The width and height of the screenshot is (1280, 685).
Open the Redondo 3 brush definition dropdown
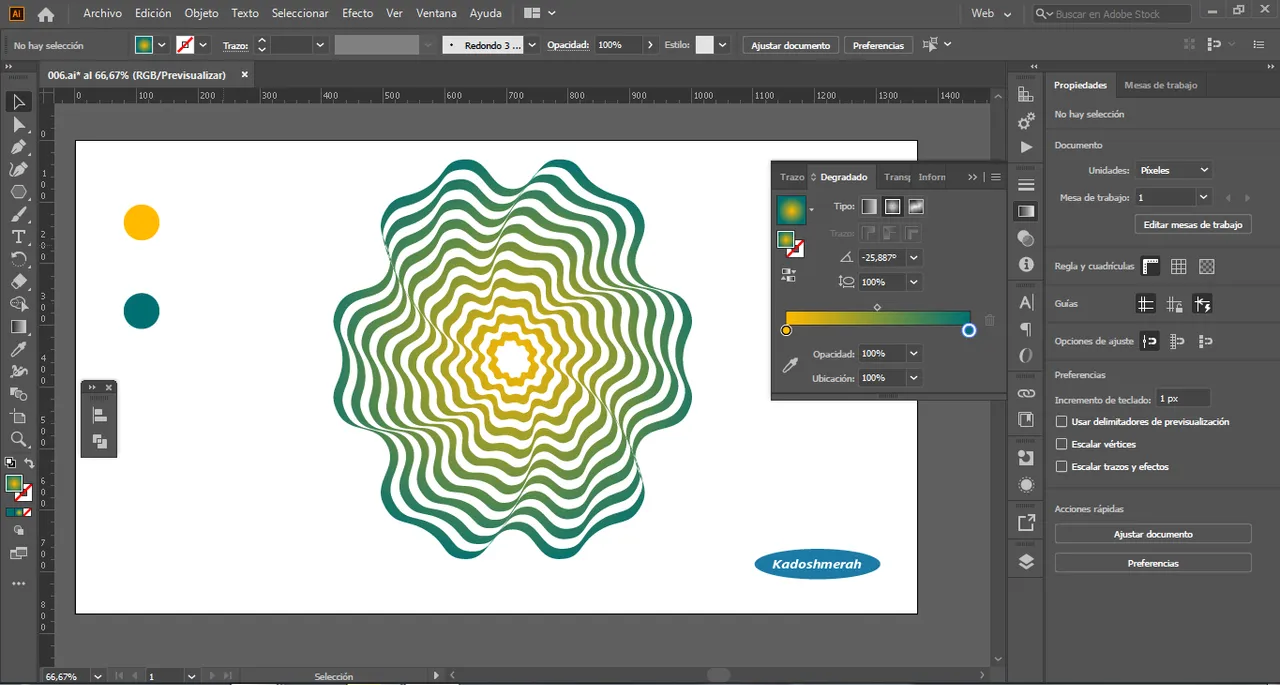[x=532, y=45]
